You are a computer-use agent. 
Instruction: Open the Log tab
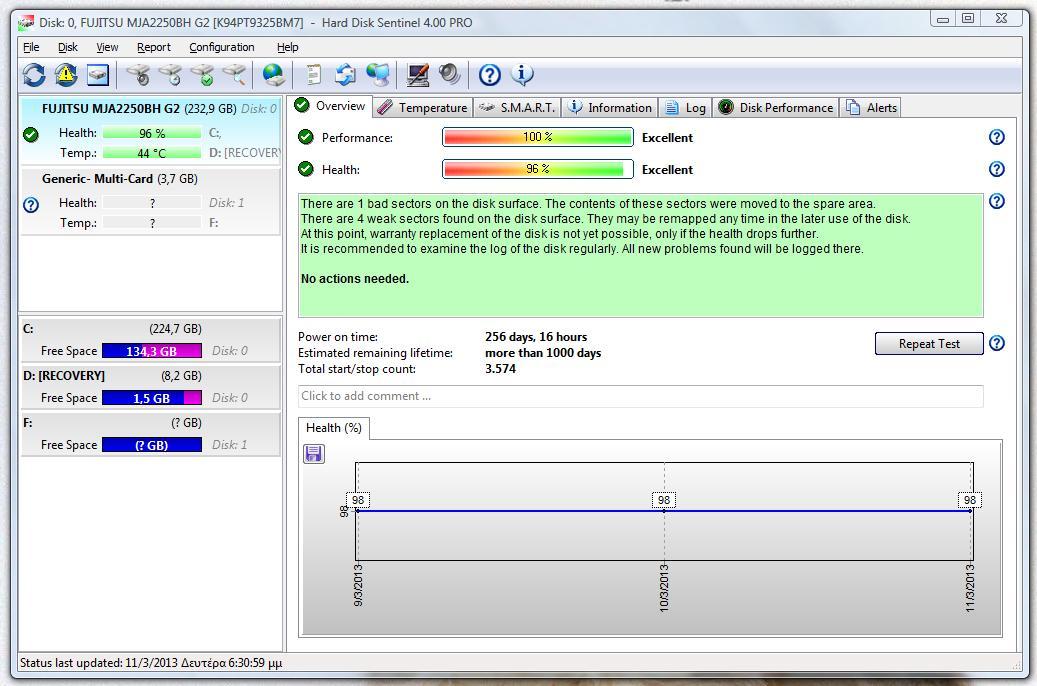(685, 108)
